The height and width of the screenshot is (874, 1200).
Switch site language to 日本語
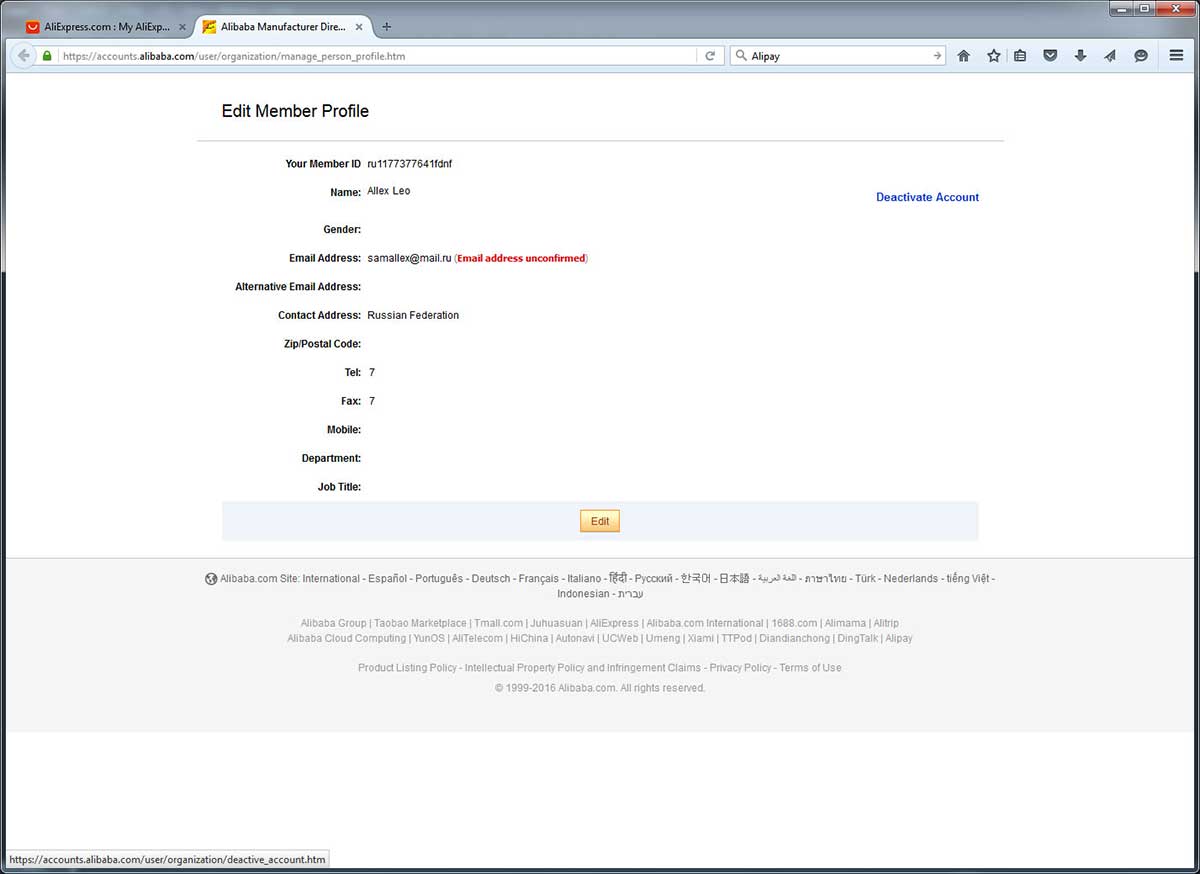(x=734, y=579)
